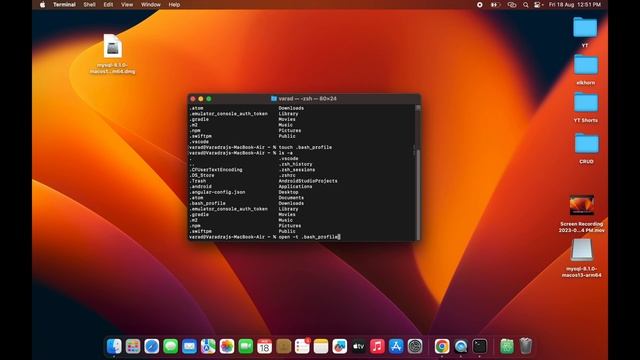This screenshot has height=360, width=640.
Task: Open the Terminal application menu
Action: pos(64,5)
